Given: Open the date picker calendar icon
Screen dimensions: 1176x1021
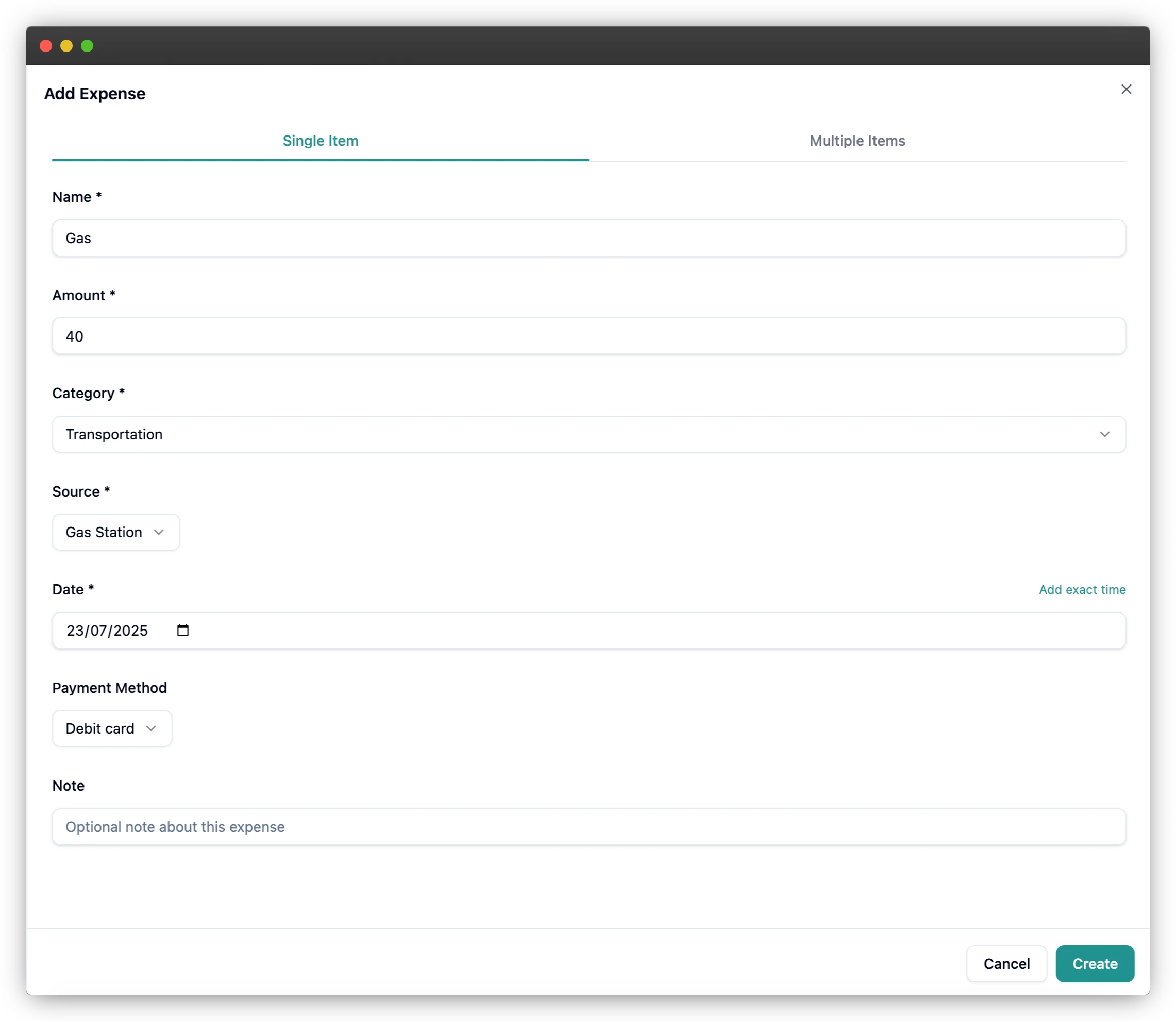Looking at the screenshot, I should click(x=182, y=630).
